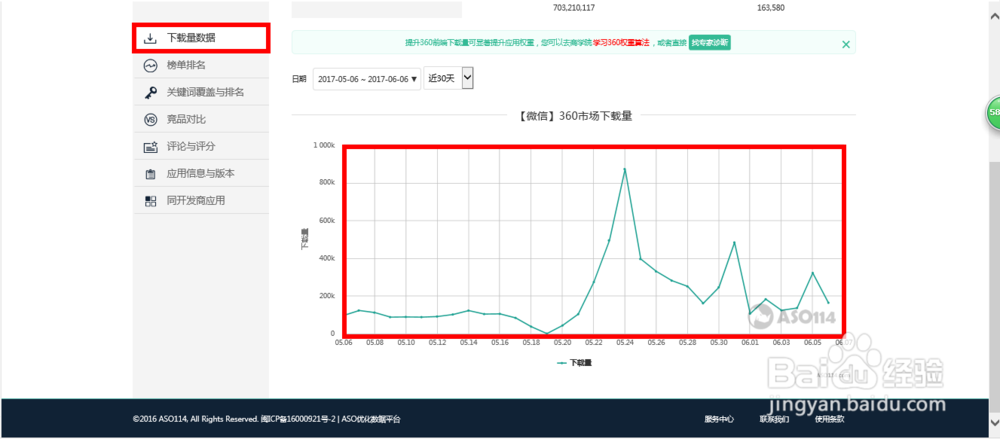The image size is (1000, 439).
Task: Open the 2017-05-06 ~ 2017-06-06 date range picker
Action: [x=367, y=79]
